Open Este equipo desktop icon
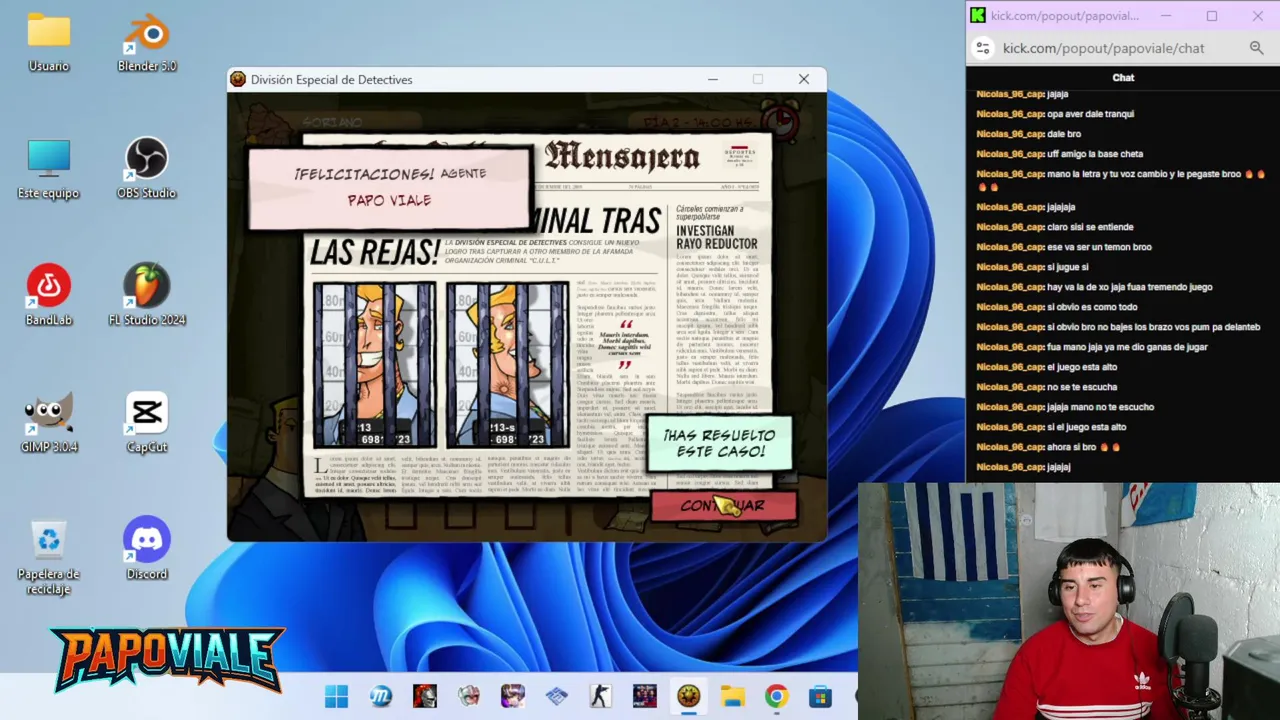Screen dimensions: 1280x720 [x=48, y=169]
